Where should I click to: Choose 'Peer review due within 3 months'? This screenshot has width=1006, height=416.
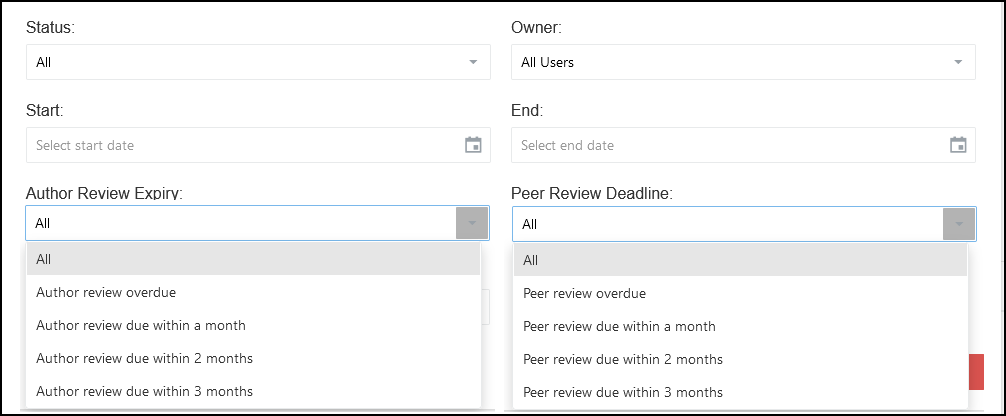point(740,392)
